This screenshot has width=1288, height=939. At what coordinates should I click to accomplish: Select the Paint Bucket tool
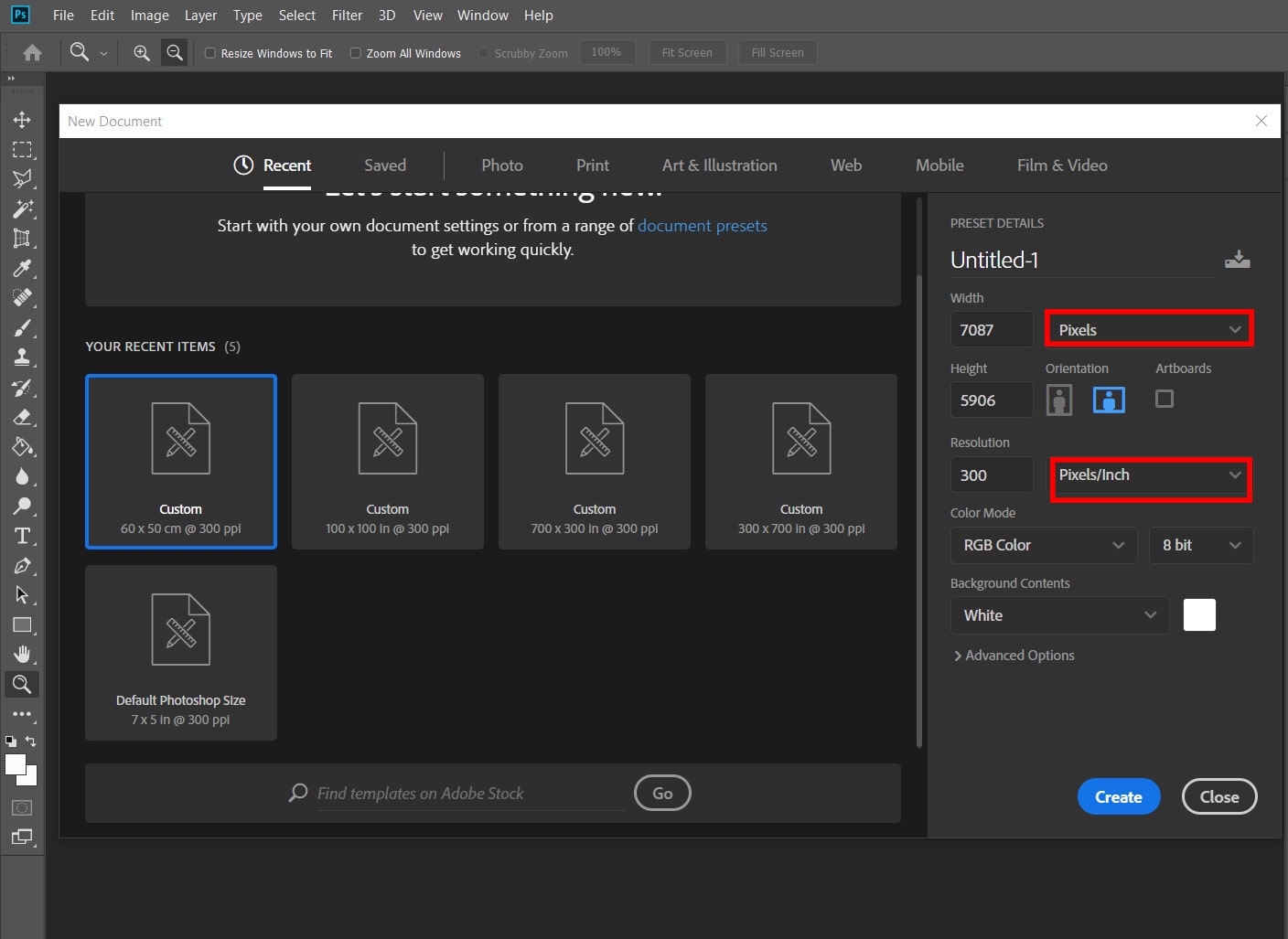(22, 447)
